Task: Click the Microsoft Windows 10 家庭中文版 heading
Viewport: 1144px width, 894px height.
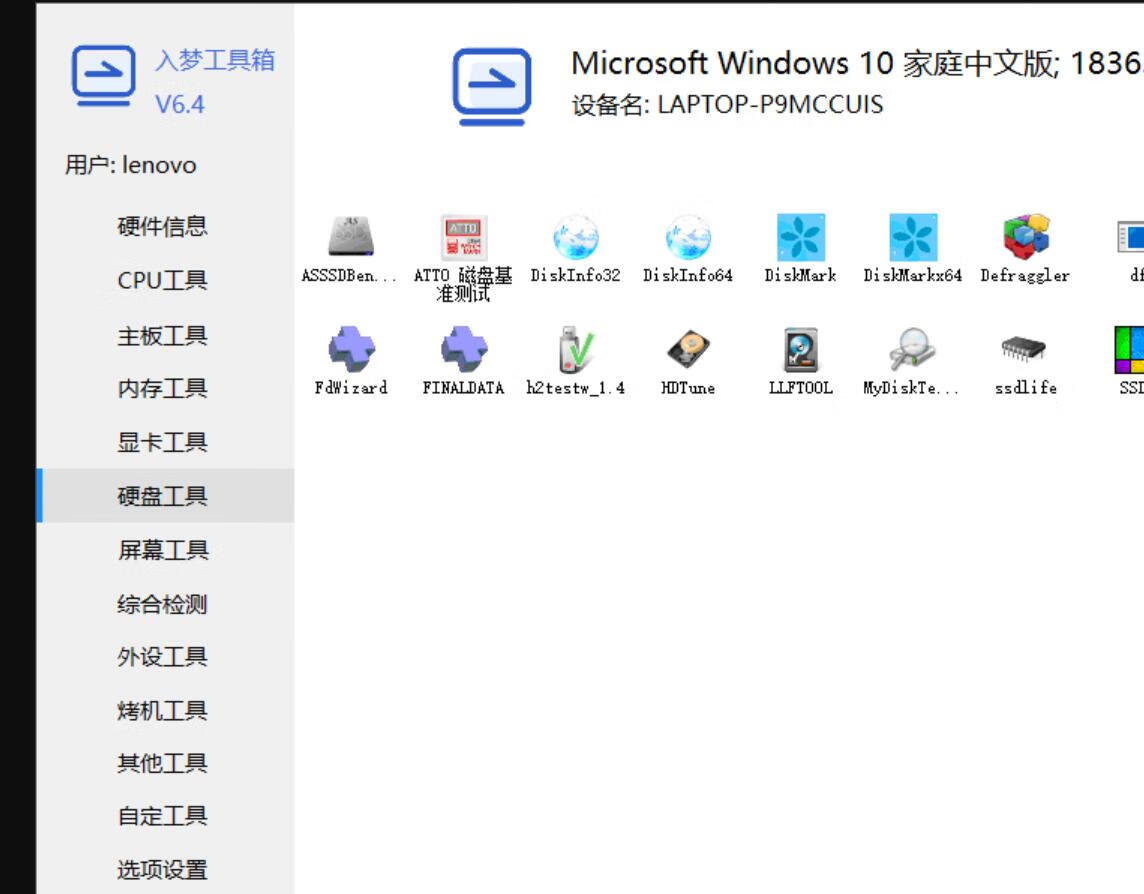Action: 857,63
